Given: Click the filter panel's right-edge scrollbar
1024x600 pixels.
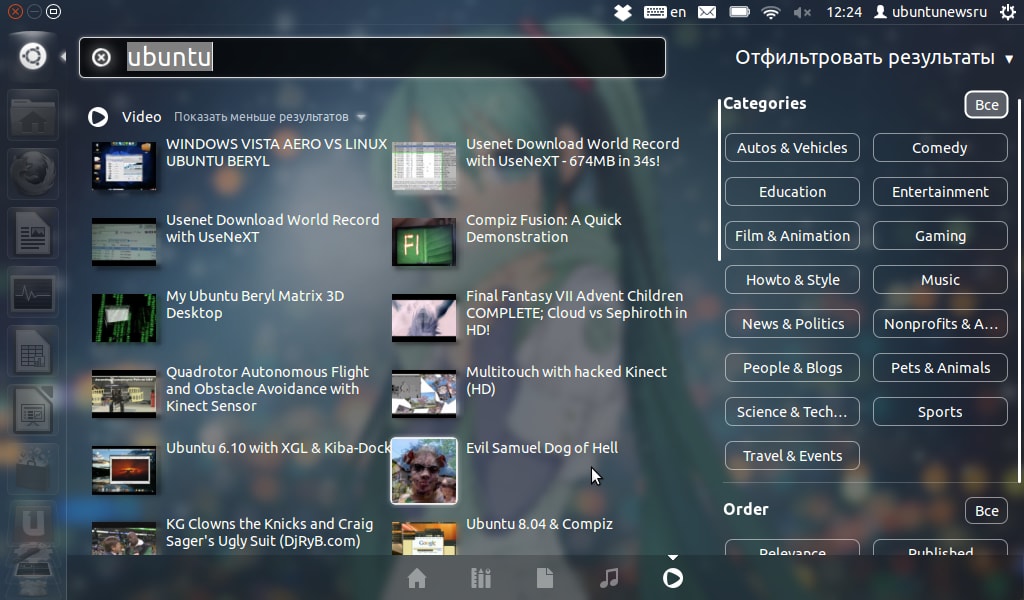Looking at the screenshot, I should click(x=1018, y=291).
